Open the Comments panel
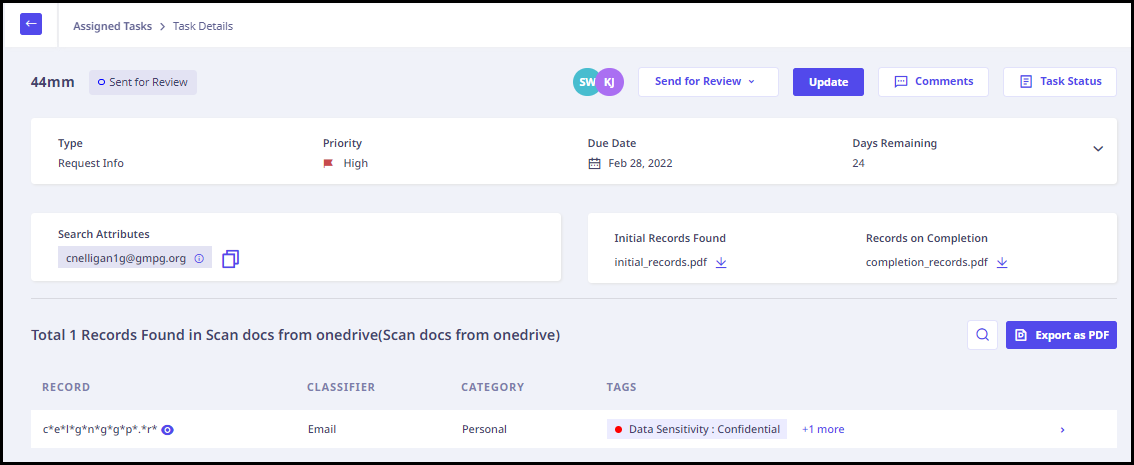The height and width of the screenshot is (465, 1134). pos(933,82)
